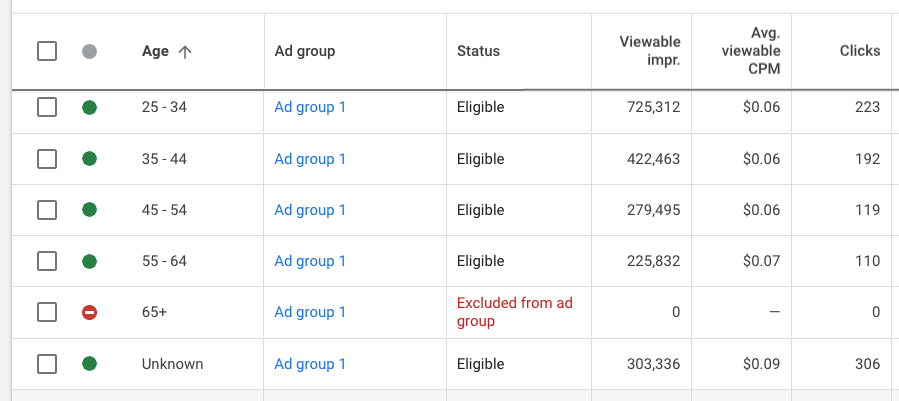Check the box for the 55 - 64 row
The width and height of the screenshot is (899, 401).
point(47,261)
